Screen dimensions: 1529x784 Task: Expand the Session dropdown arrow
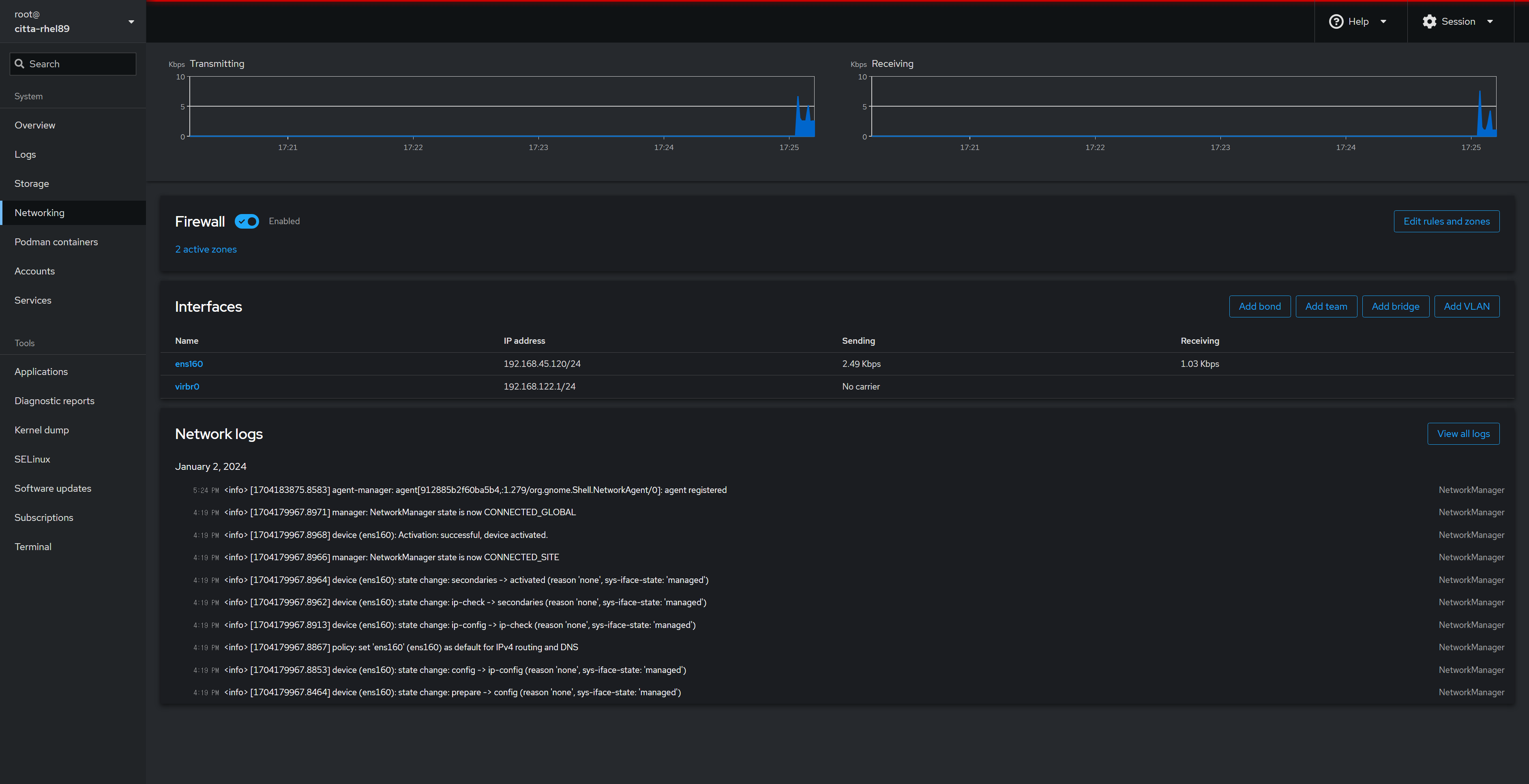(1490, 21)
